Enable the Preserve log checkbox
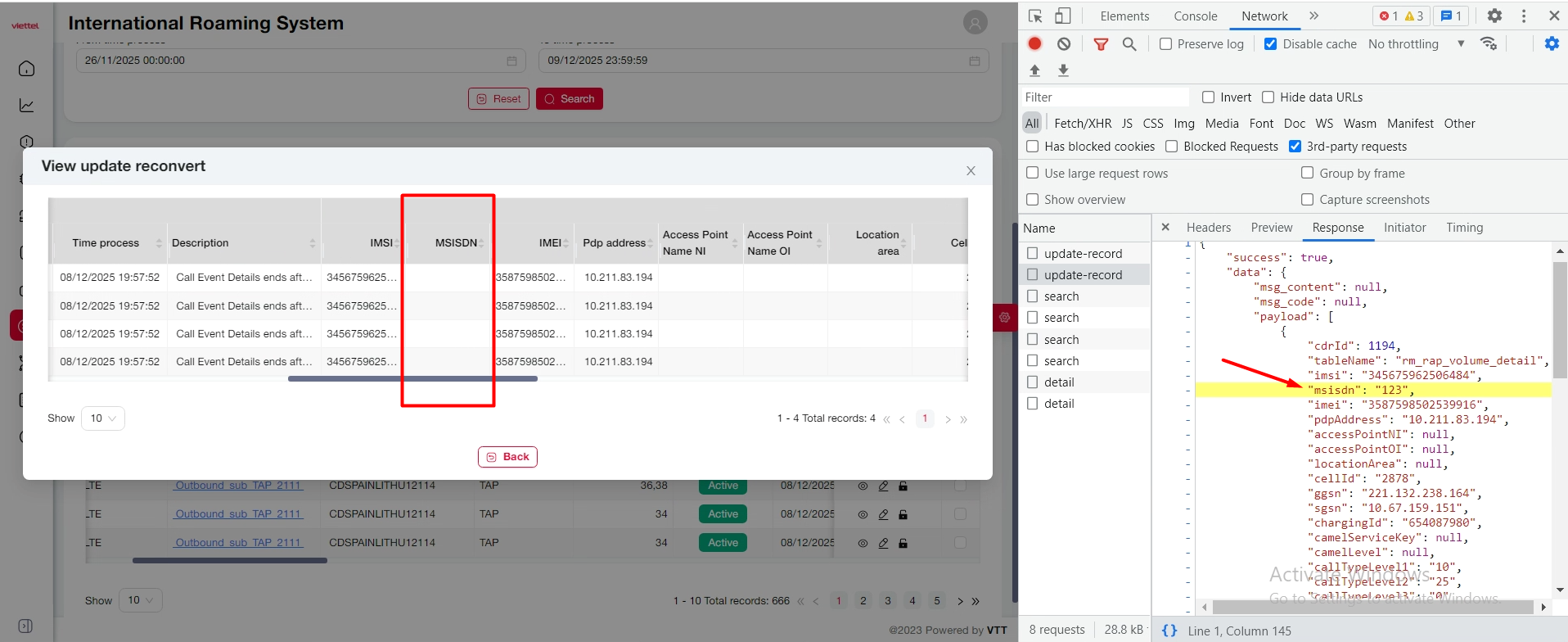 point(1165,44)
